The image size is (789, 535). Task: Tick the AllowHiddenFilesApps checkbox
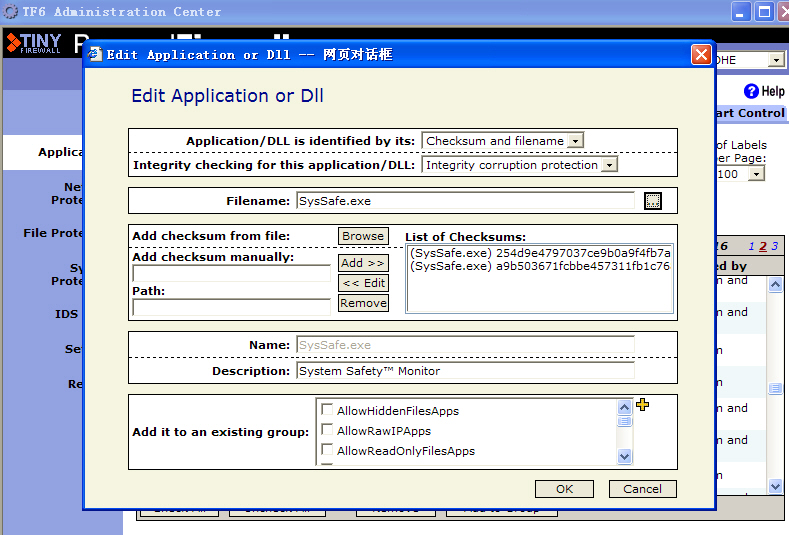point(327,410)
